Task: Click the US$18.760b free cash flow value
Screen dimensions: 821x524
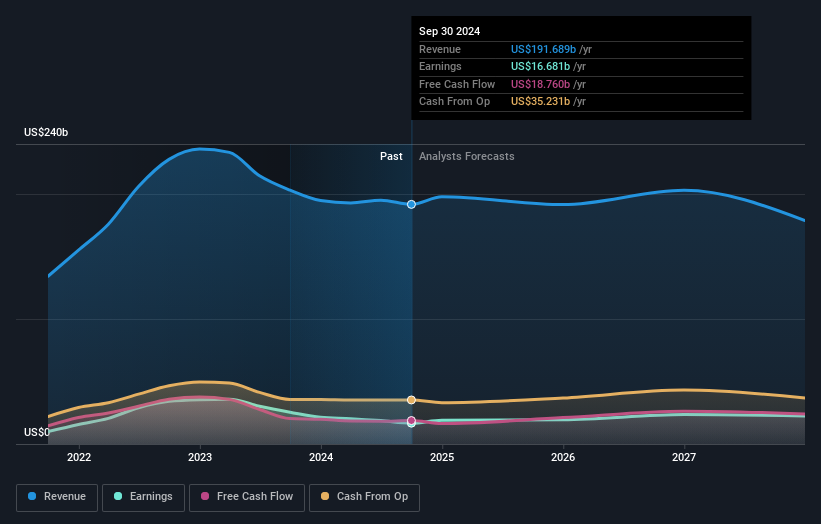Action: (540, 84)
